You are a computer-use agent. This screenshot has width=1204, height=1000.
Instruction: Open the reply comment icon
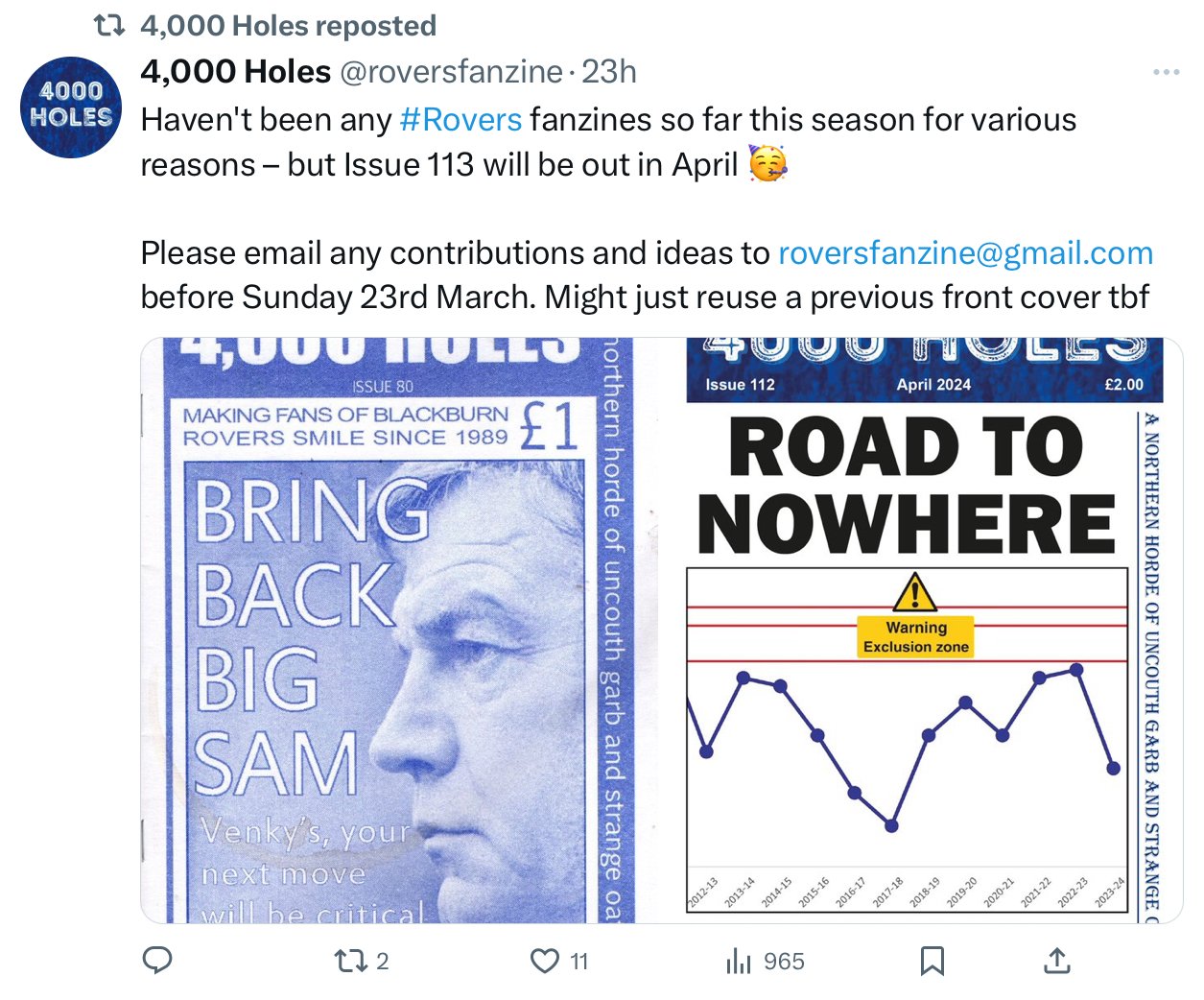(x=157, y=961)
